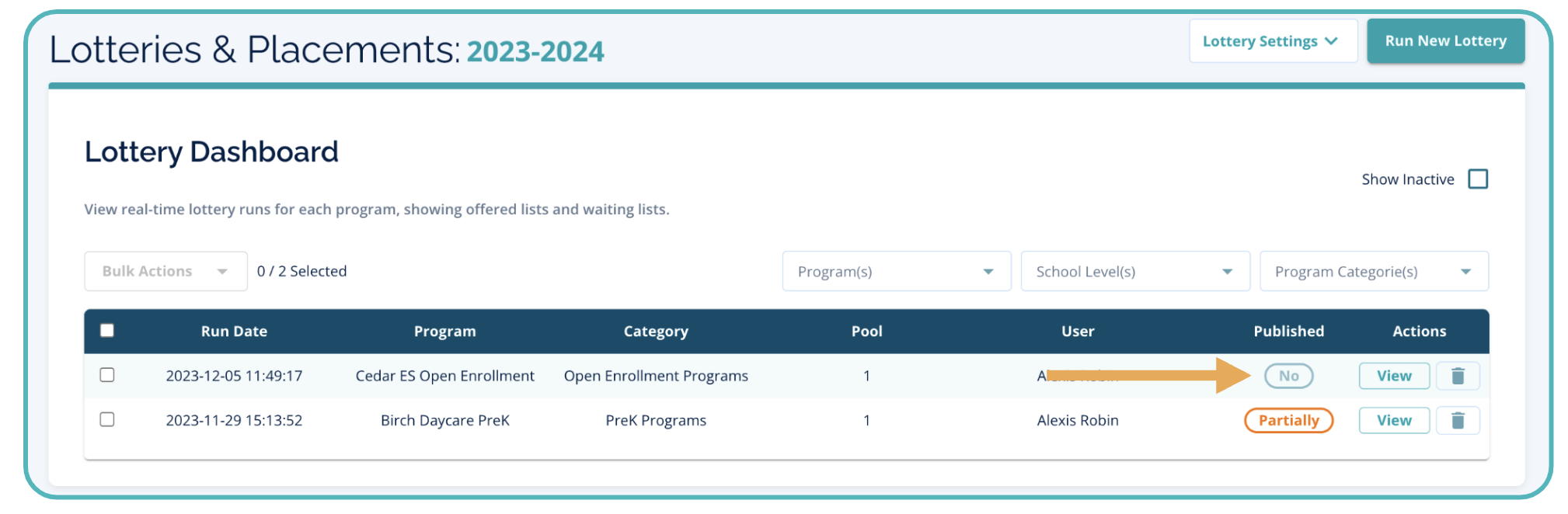Viewport: 1568px width, 514px height.
Task: Select all rows with header checkbox
Action: point(107,331)
